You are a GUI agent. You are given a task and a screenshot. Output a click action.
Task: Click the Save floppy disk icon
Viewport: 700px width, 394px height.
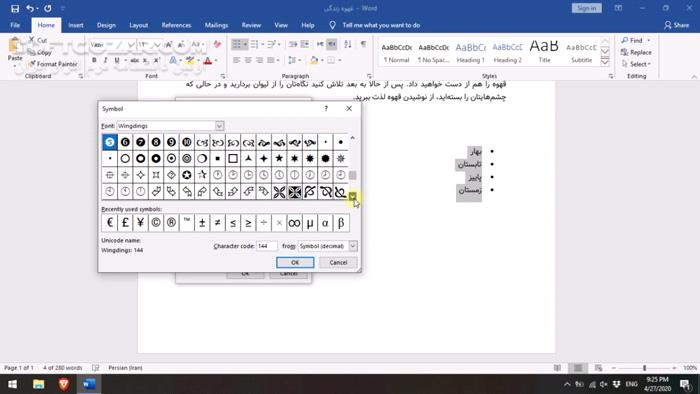(15, 8)
